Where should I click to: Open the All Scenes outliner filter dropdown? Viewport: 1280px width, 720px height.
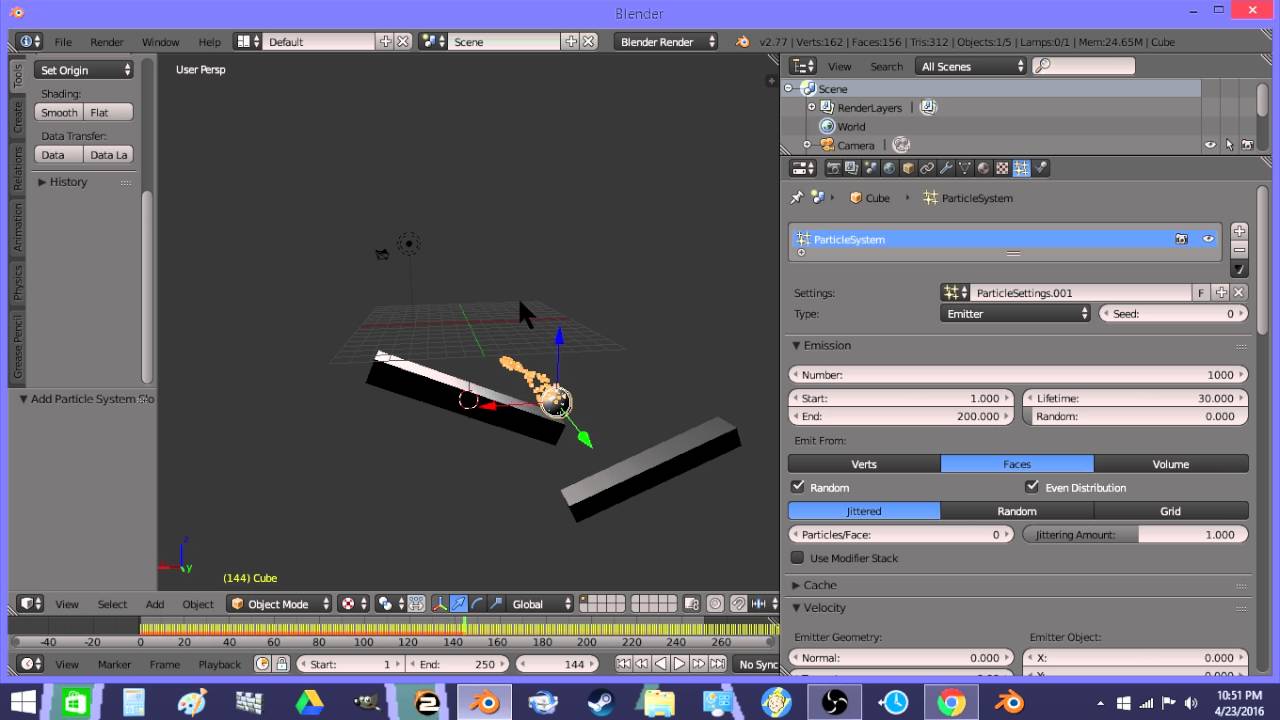pos(973,66)
